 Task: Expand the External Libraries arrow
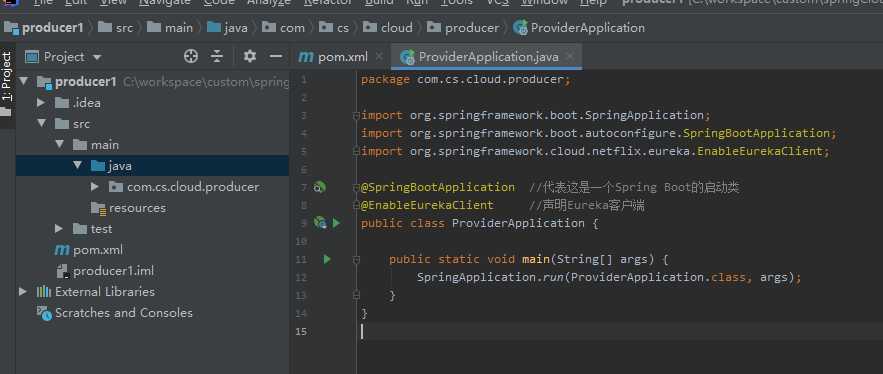coord(23,291)
